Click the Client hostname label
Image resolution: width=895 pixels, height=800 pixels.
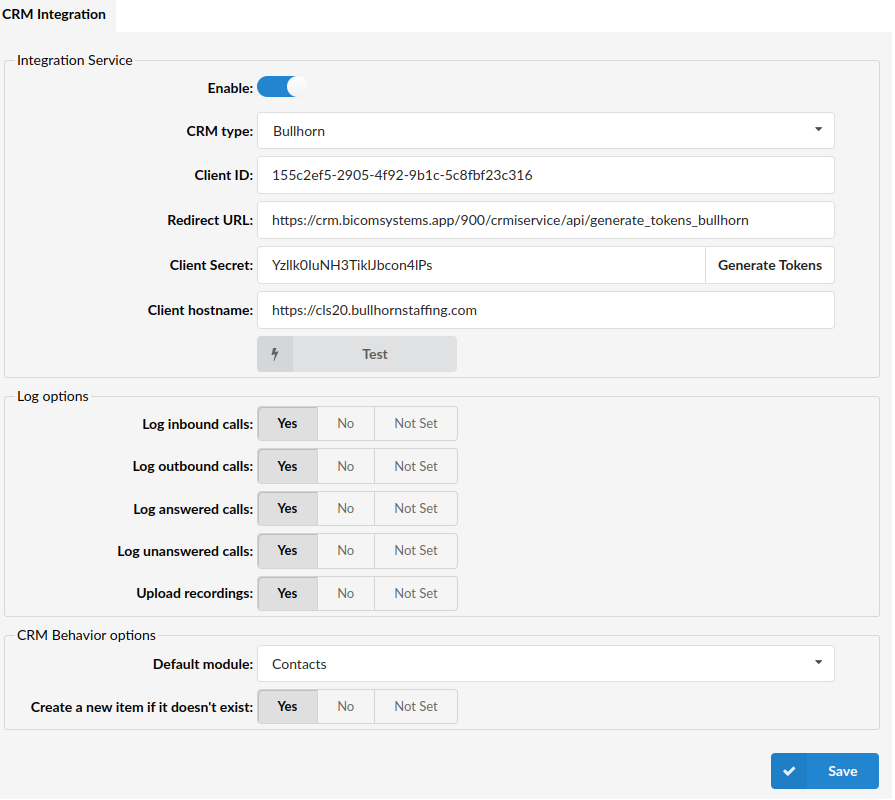tap(200, 310)
